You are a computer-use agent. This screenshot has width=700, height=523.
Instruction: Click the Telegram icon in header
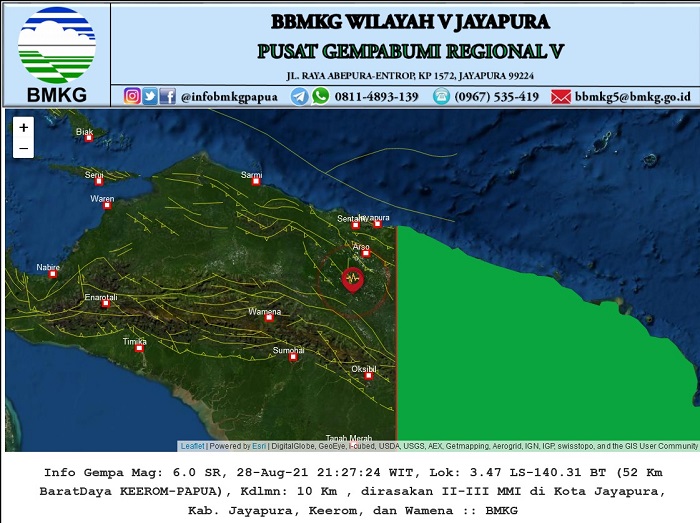click(300, 96)
